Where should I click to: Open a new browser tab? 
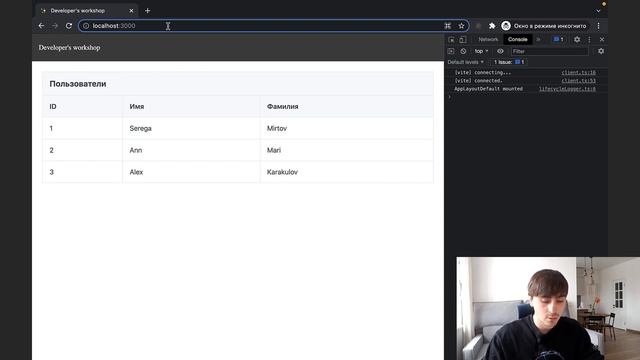pos(147,11)
